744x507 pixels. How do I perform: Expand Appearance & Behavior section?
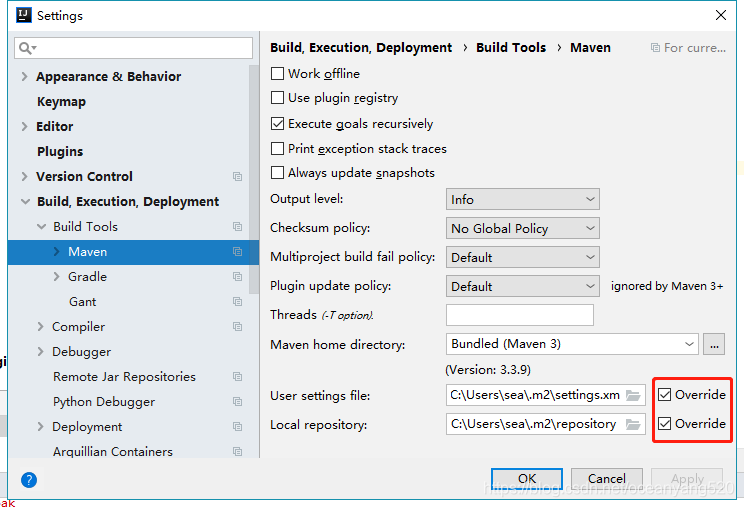[x=25, y=76]
